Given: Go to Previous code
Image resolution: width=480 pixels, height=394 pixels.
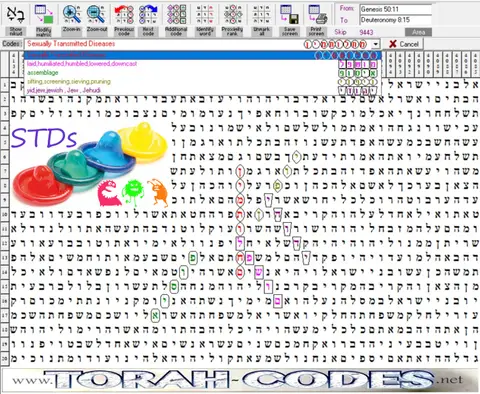Looking at the screenshot, I should pyautogui.click(x=124, y=20).
